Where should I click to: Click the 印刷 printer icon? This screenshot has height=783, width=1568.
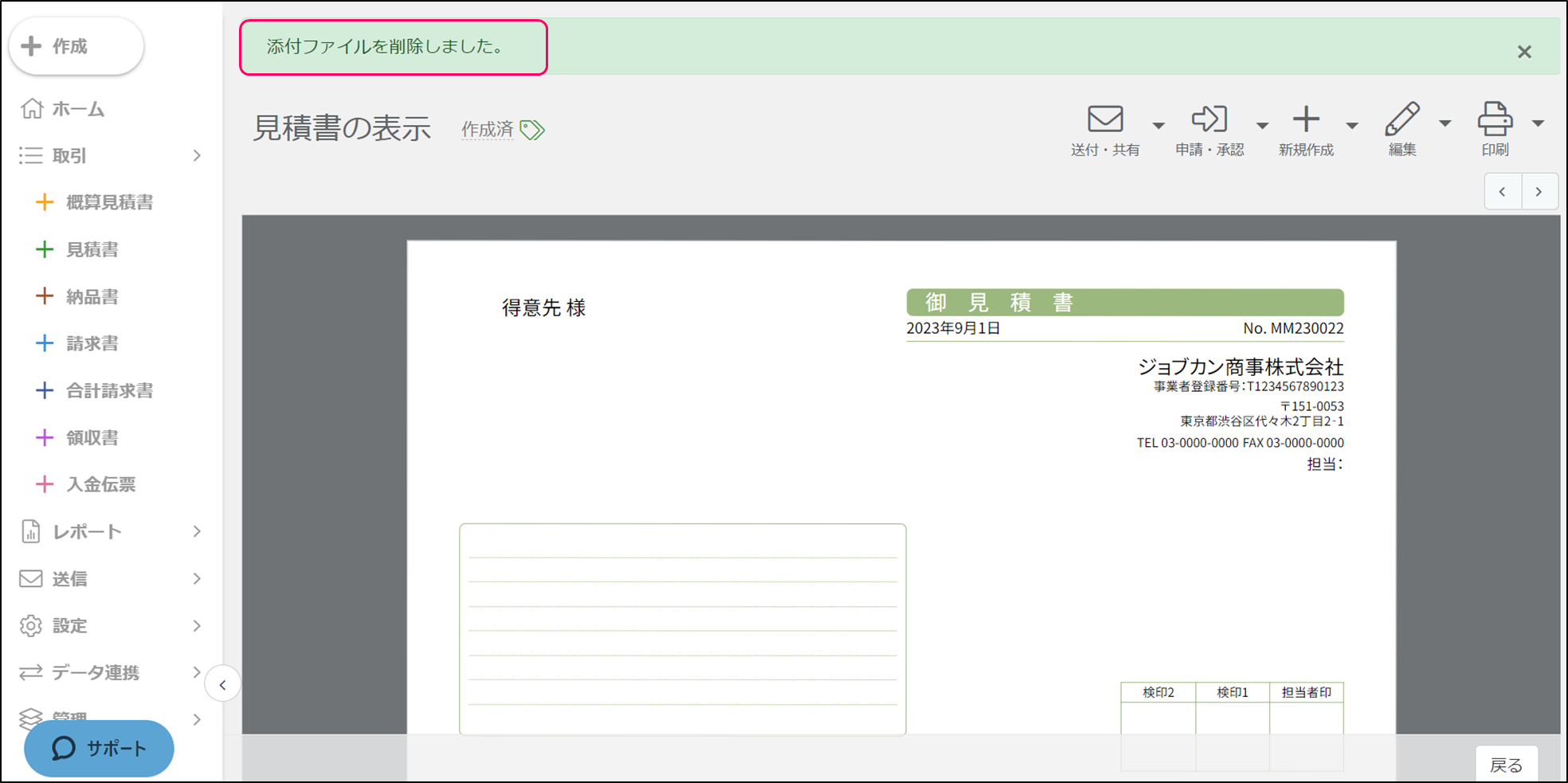pyautogui.click(x=1495, y=119)
